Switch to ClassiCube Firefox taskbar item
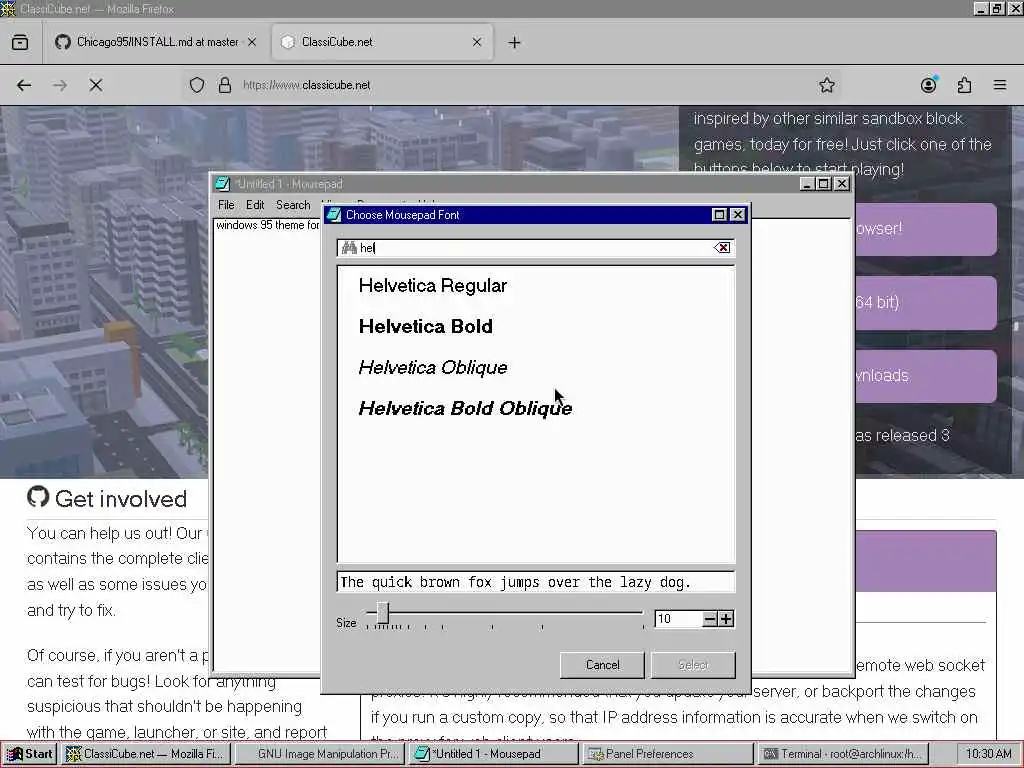The image size is (1024, 768). [146, 754]
